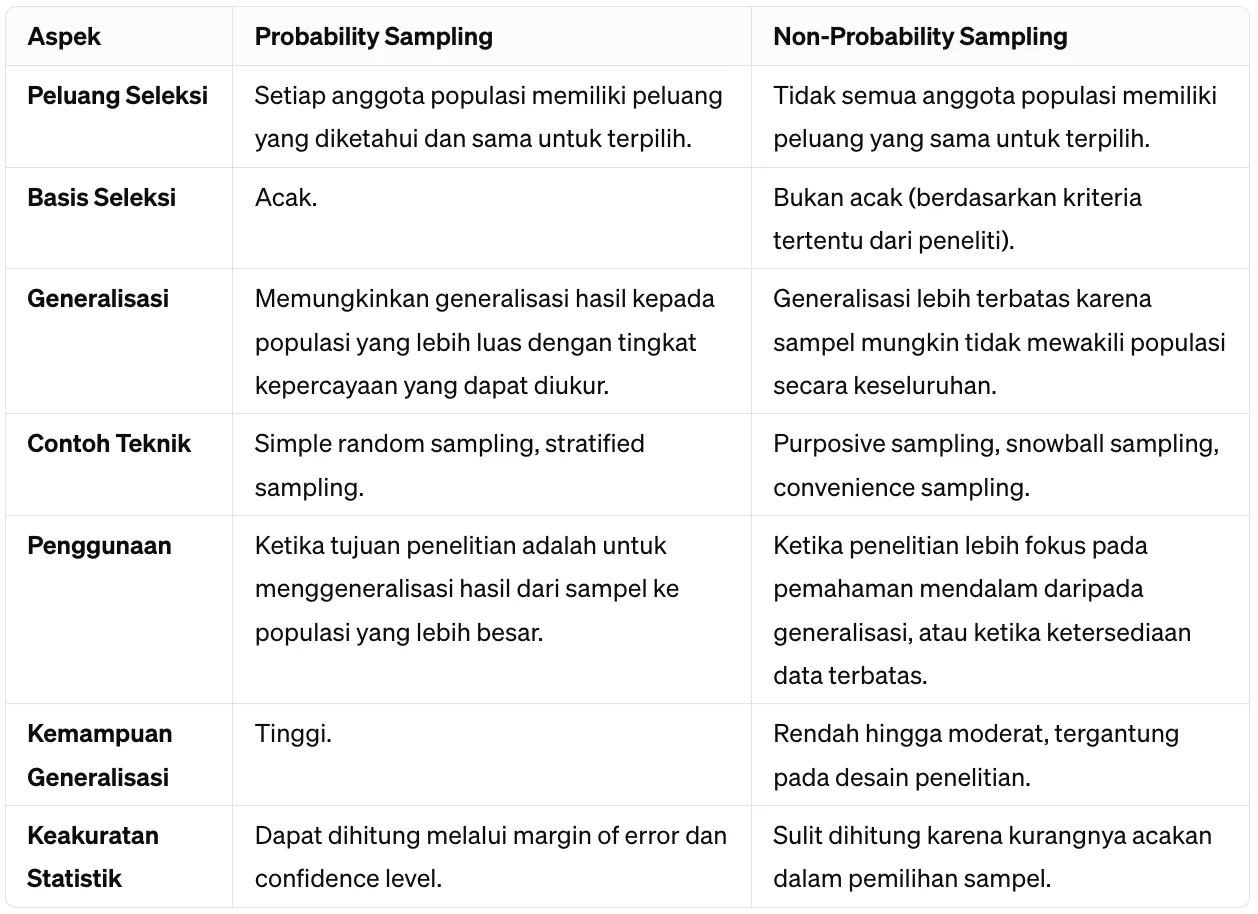Click the Probability Sampling column header
This screenshot has height=914, width=1258.
(x=373, y=37)
